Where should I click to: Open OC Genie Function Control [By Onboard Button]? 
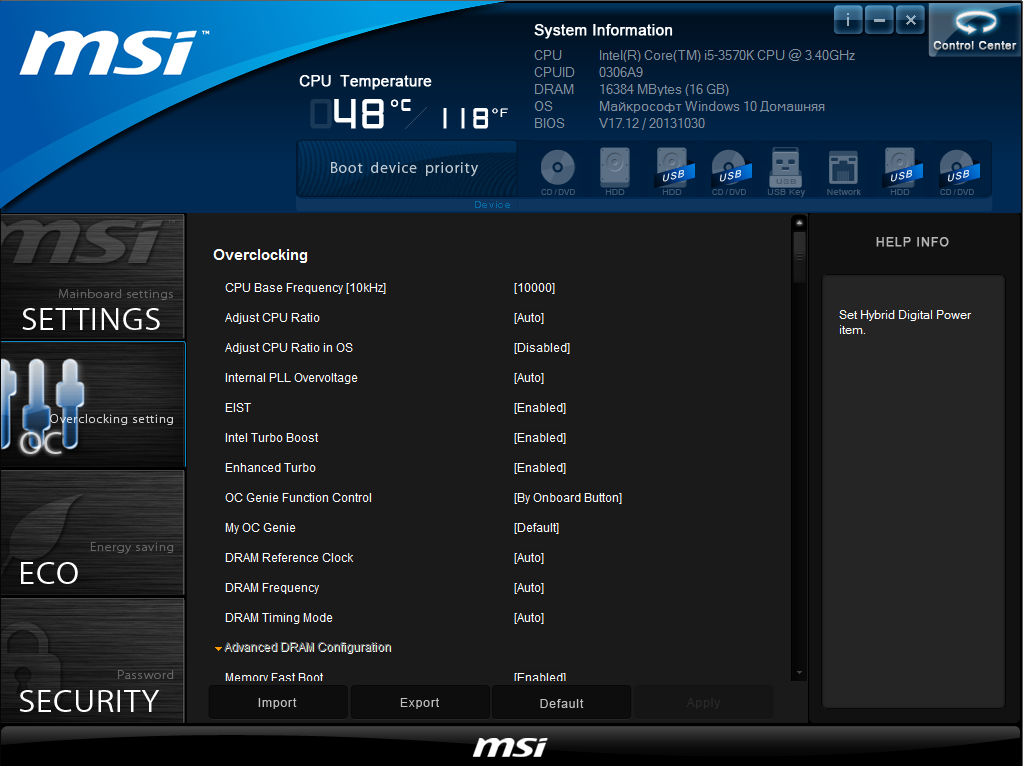pos(567,498)
